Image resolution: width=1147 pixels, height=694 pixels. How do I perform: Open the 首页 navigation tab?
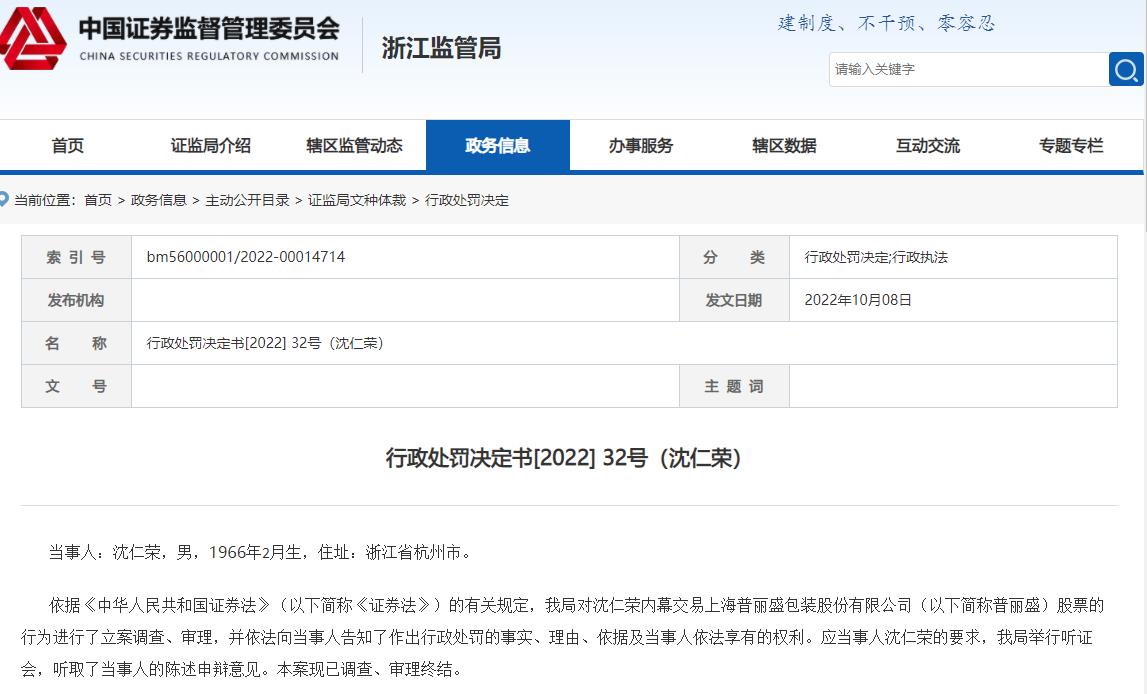click(x=68, y=146)
